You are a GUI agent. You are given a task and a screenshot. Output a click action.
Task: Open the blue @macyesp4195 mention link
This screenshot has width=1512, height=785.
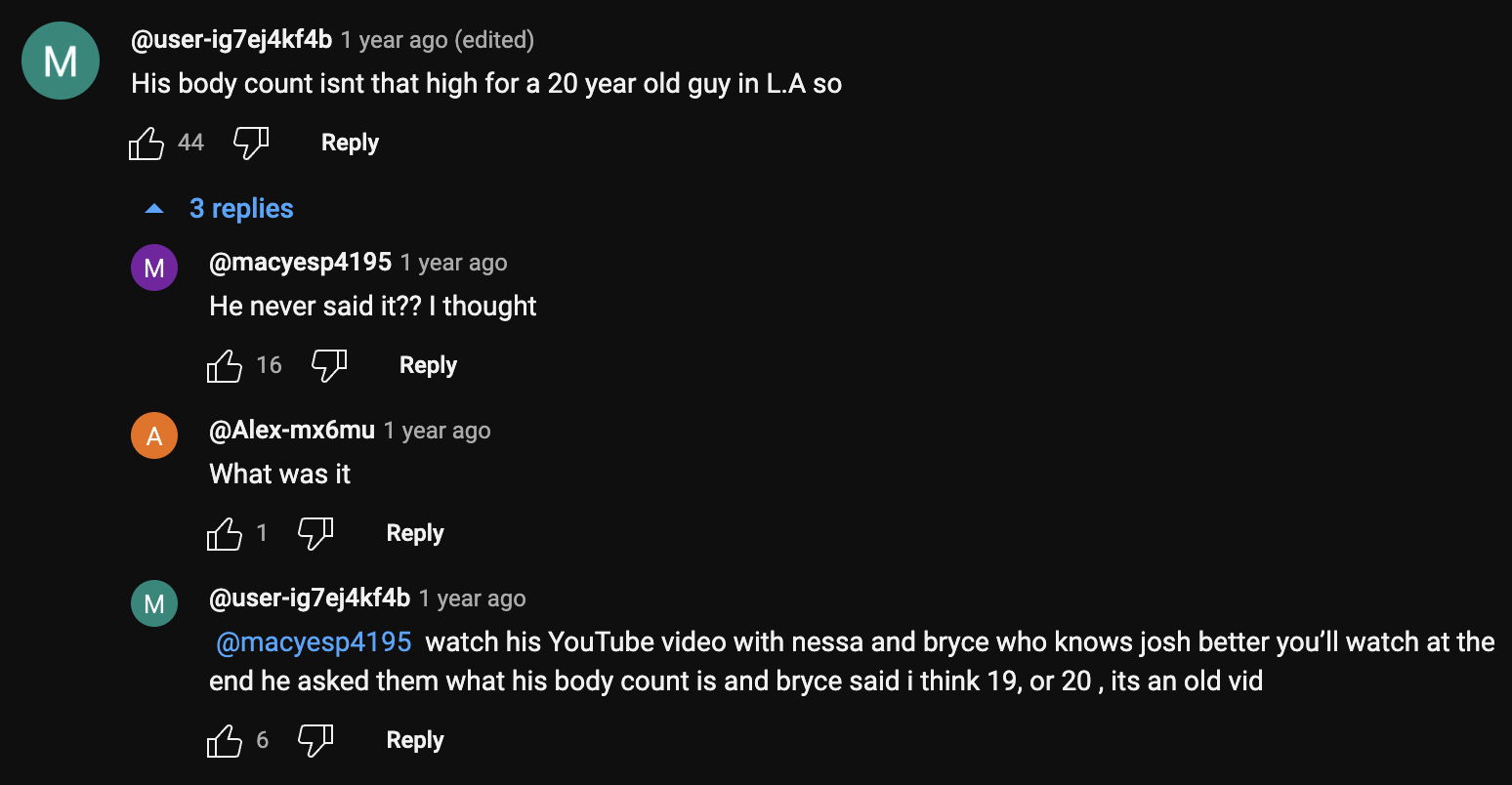[x=314, y=642]
